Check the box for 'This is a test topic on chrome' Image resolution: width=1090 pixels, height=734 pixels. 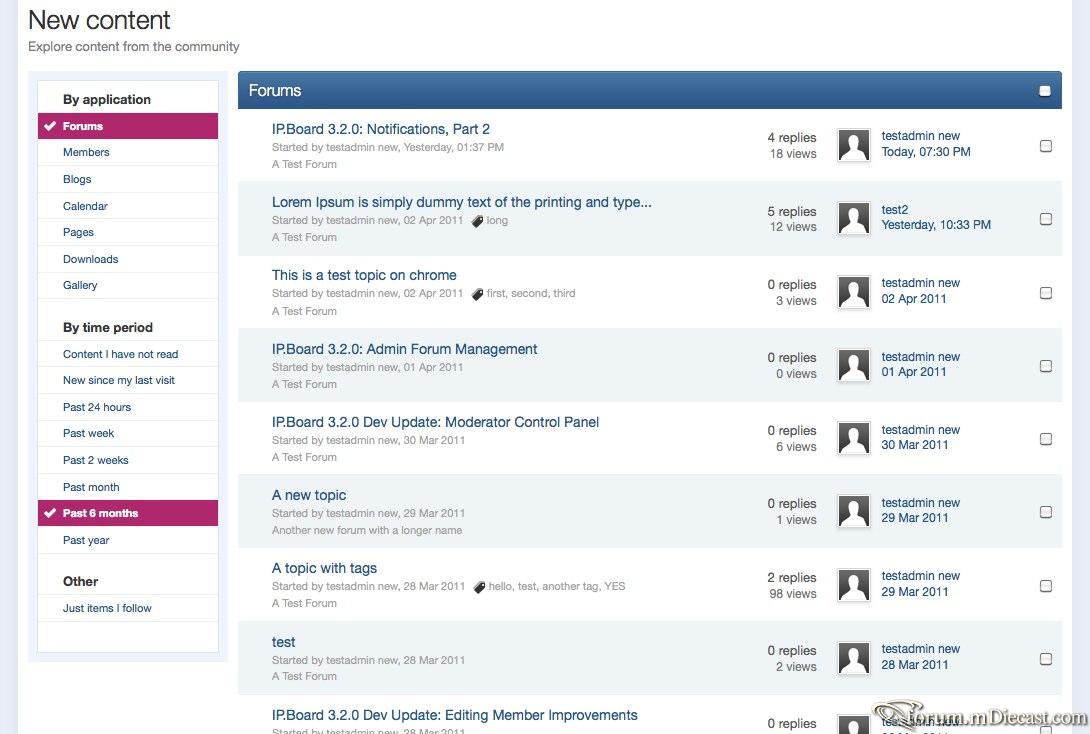[1046, 293]
